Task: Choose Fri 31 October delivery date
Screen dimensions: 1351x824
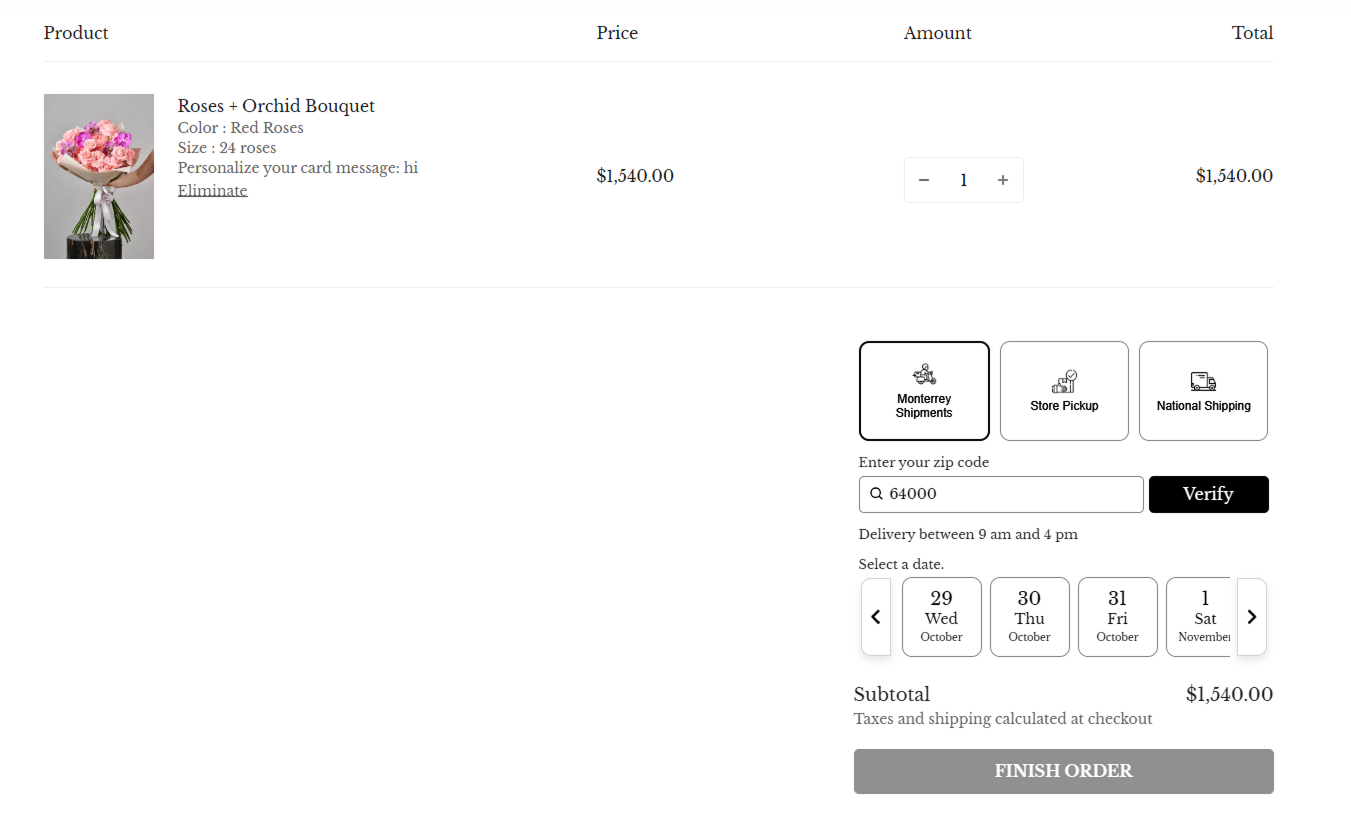Action: click(1118, 617)
